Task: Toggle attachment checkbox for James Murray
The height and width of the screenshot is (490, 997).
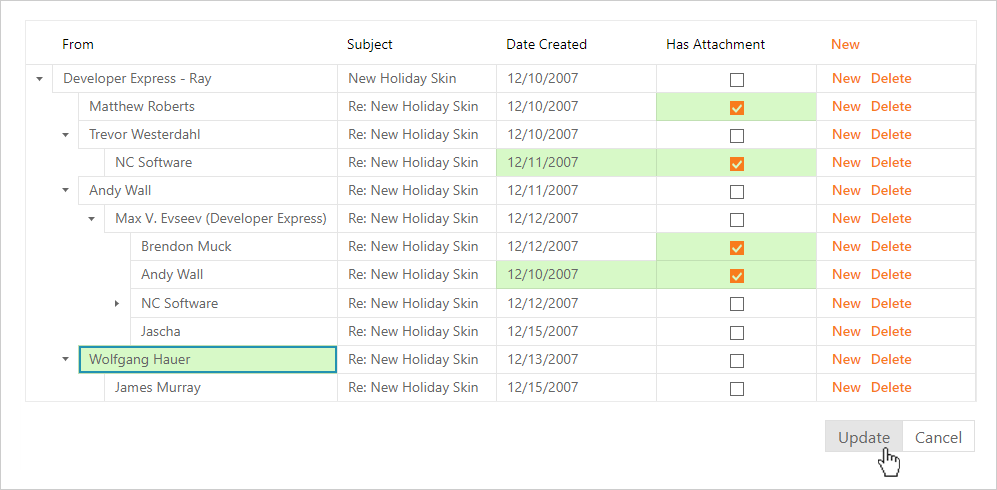Action: tap(737, 388)
